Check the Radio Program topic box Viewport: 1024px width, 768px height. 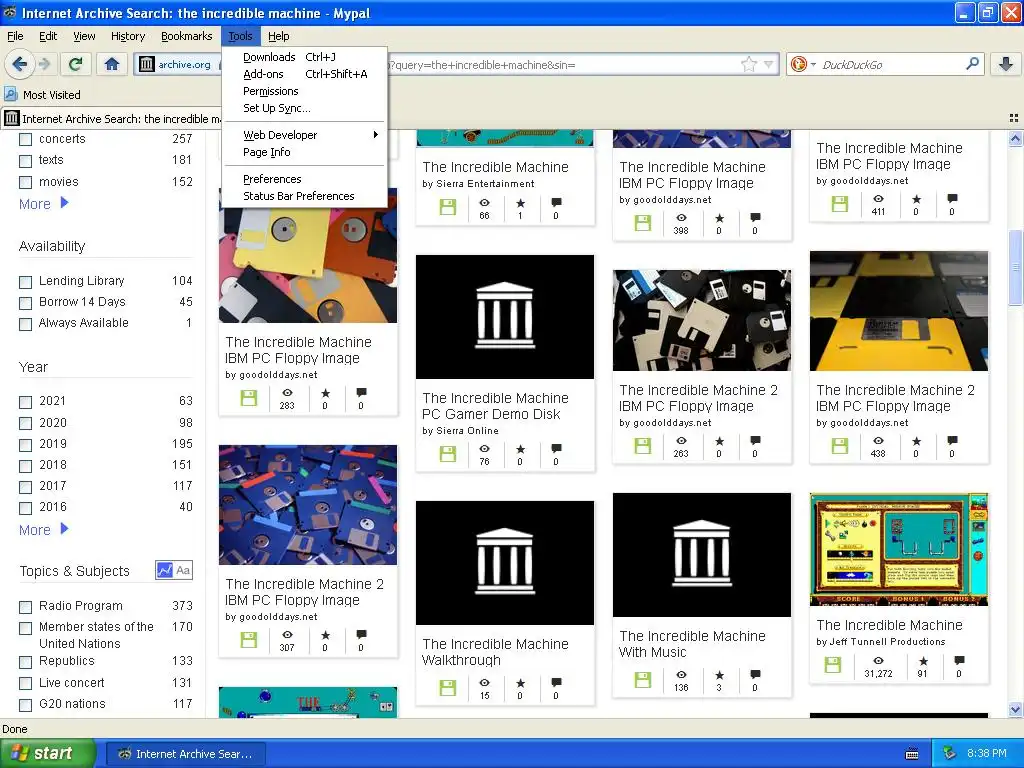pyautogui.click(x=25, y=607)
